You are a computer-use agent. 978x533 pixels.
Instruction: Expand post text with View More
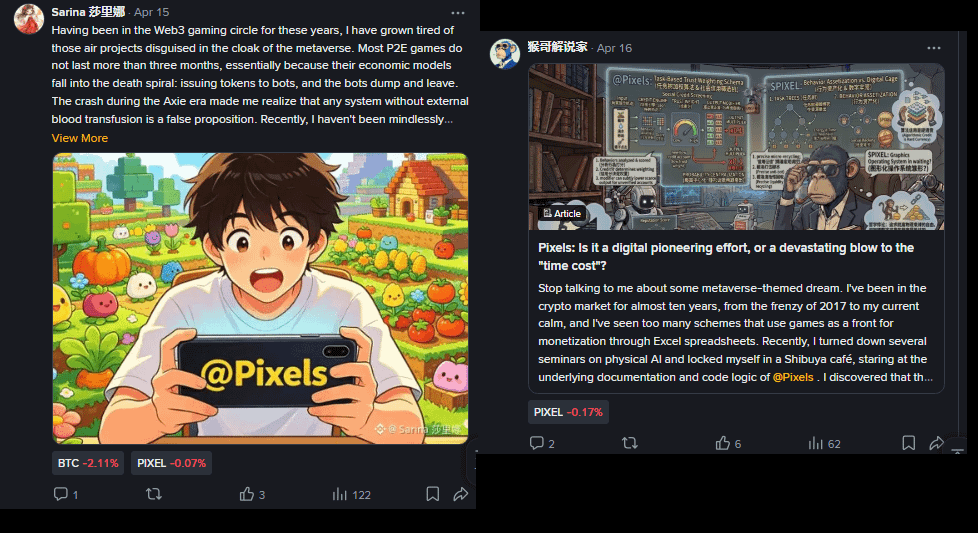(x=80, y=138)
